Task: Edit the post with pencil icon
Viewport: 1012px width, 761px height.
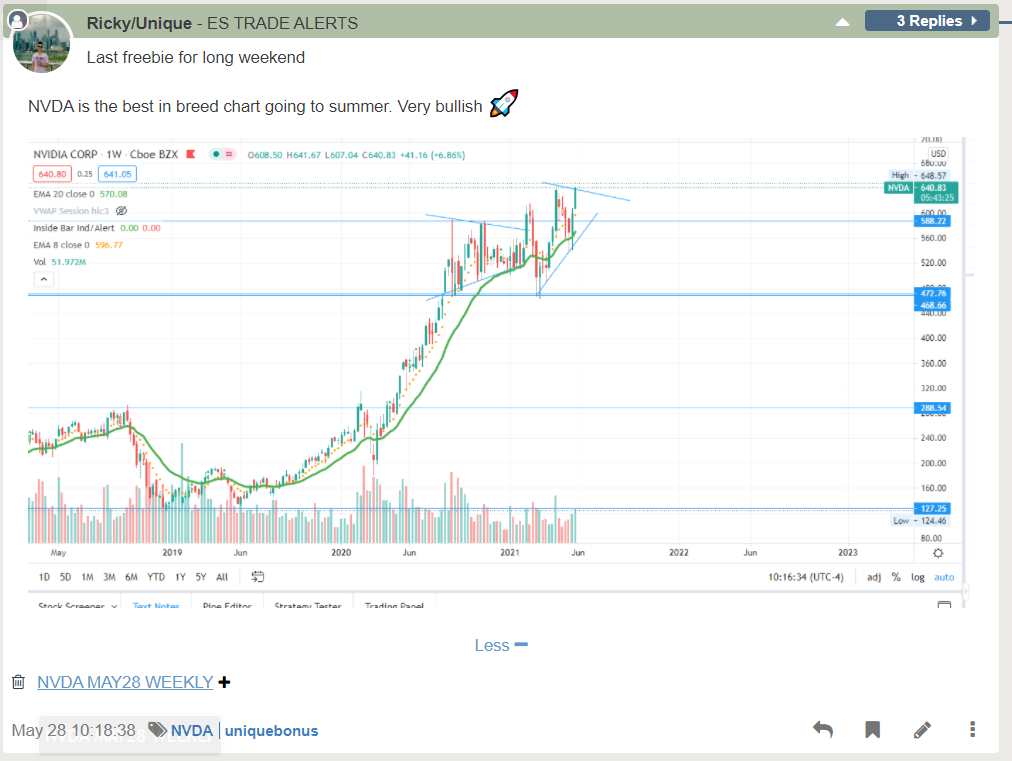Action: click(922, 729)
